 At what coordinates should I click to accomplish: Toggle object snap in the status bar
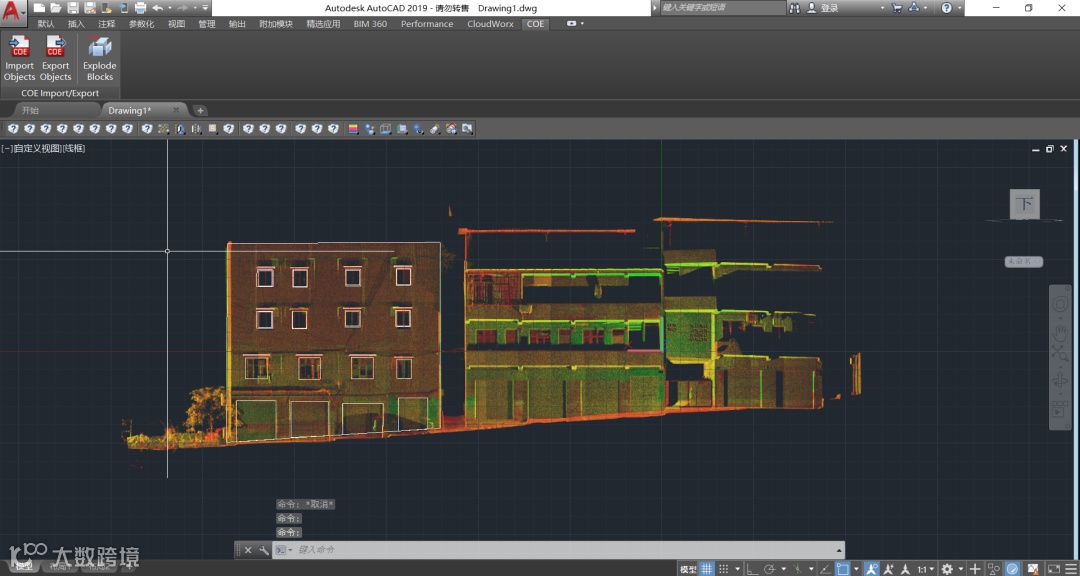842,569
